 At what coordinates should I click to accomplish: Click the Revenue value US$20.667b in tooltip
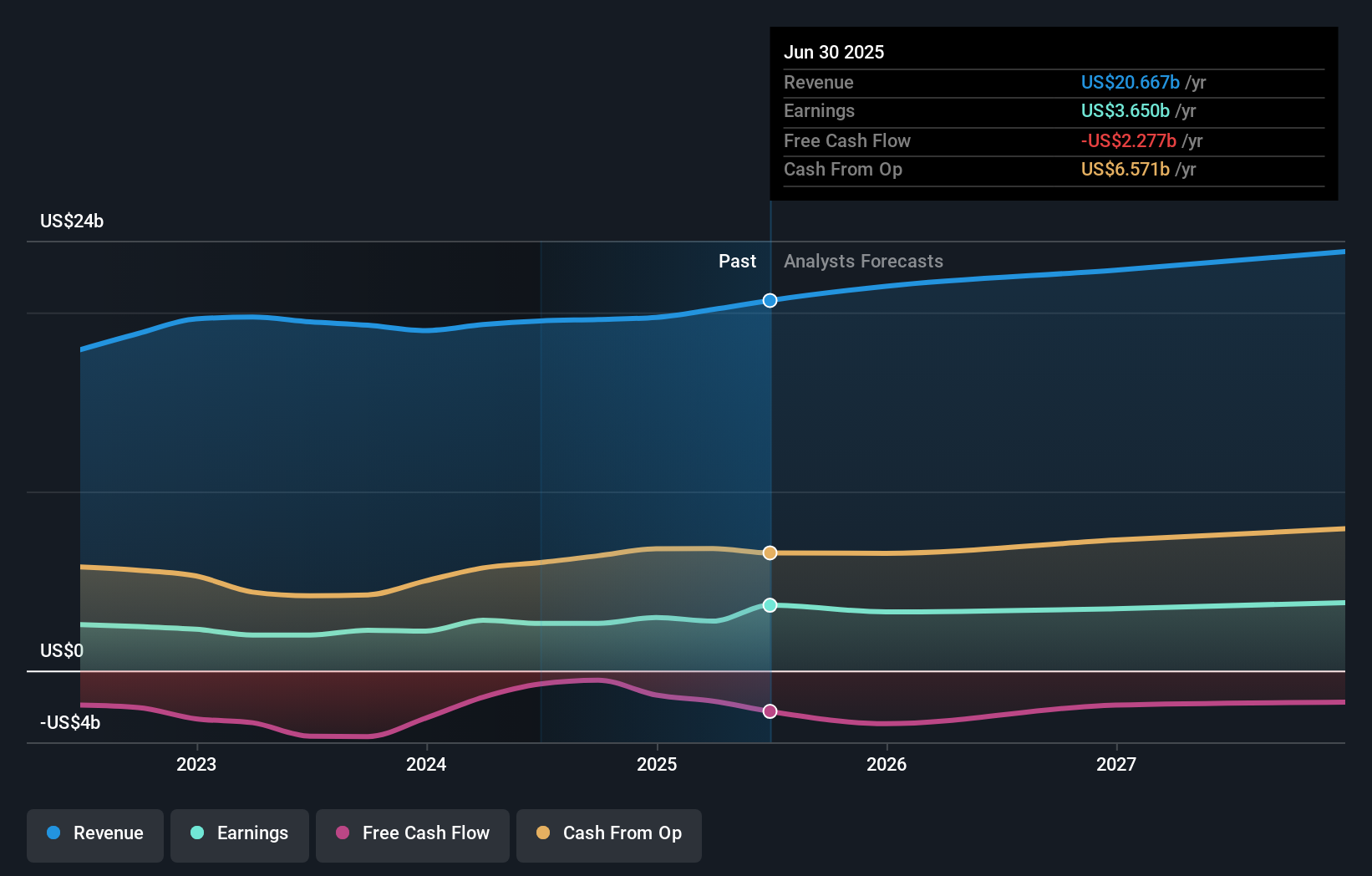[1130, 82]
